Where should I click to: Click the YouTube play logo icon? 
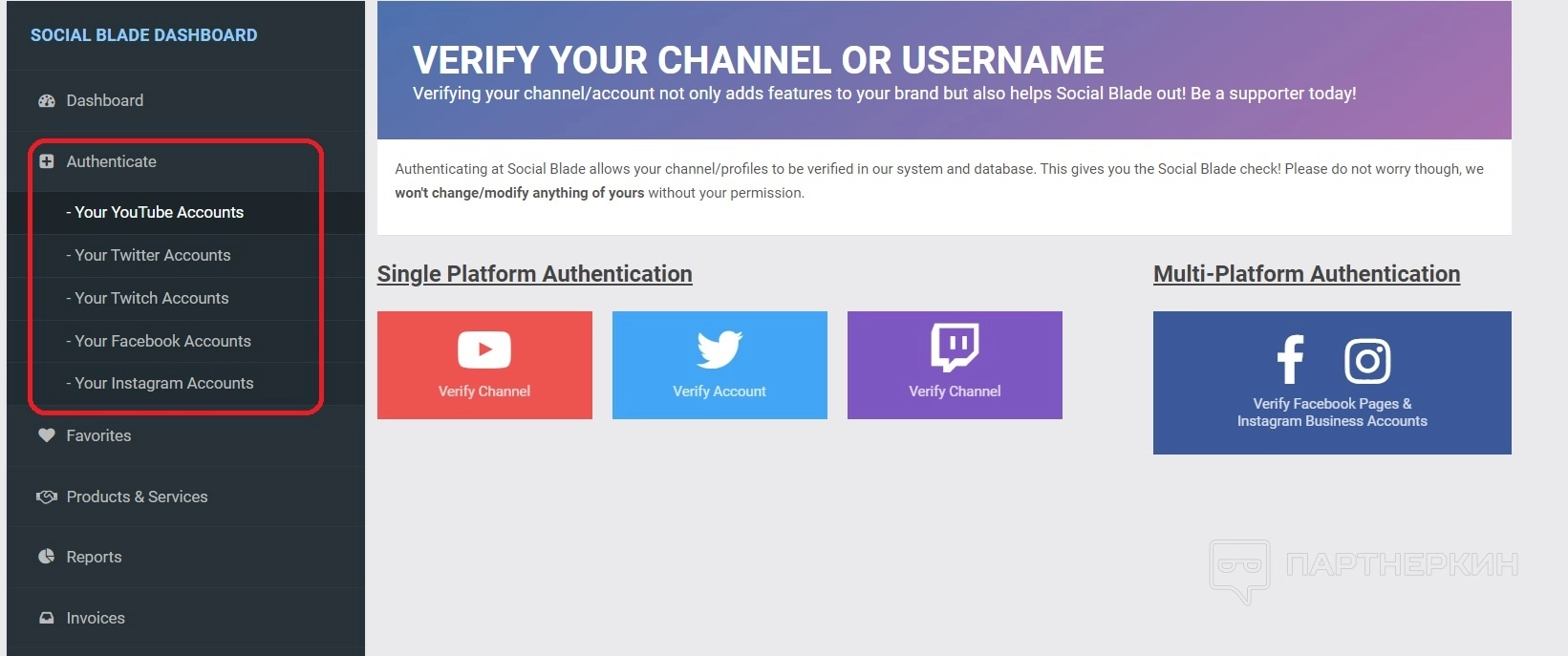tap(484, 349)
